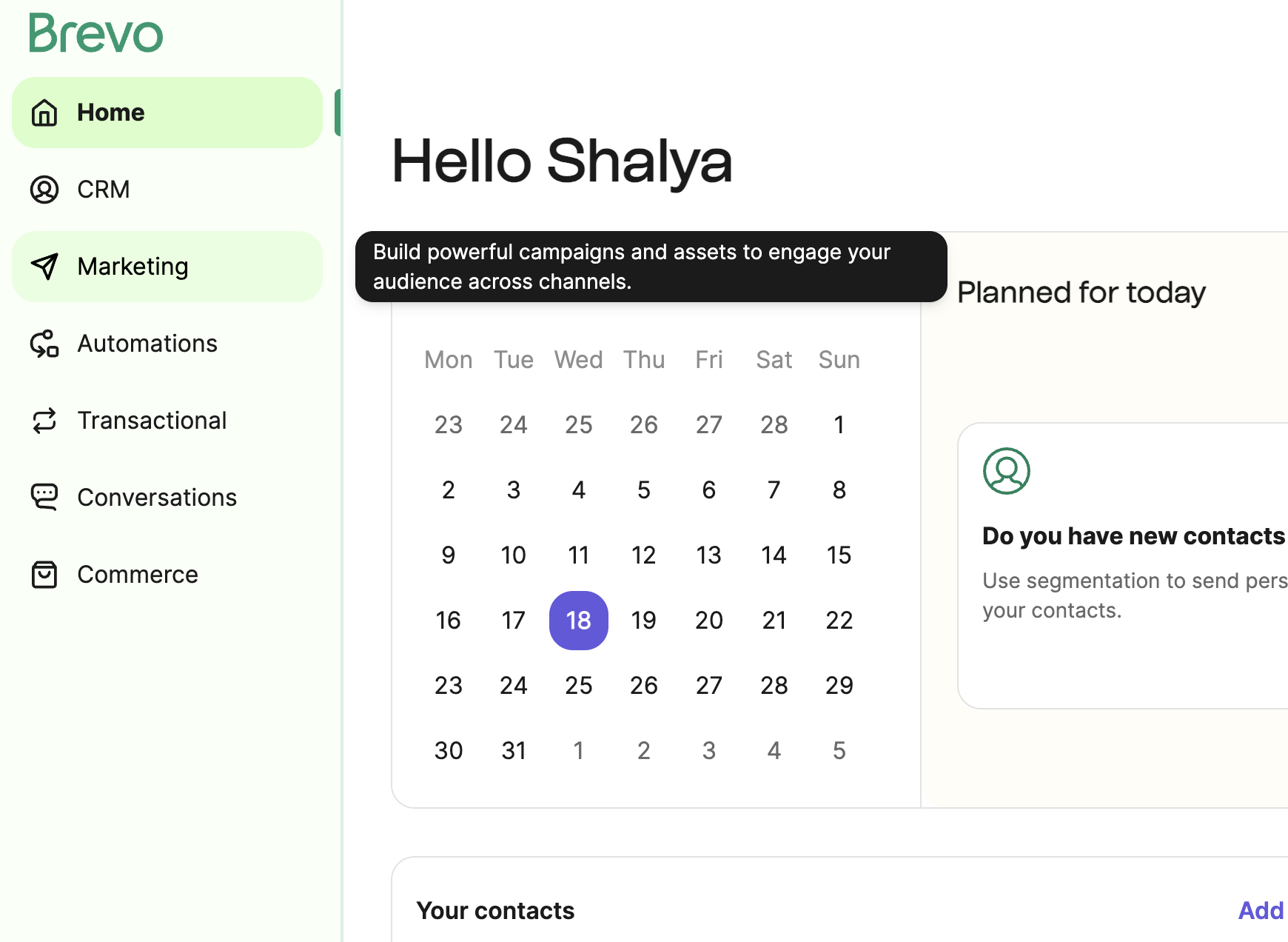1288x942 pixels.
Task: Click the Brevo logo
Action: coord(96,34)
